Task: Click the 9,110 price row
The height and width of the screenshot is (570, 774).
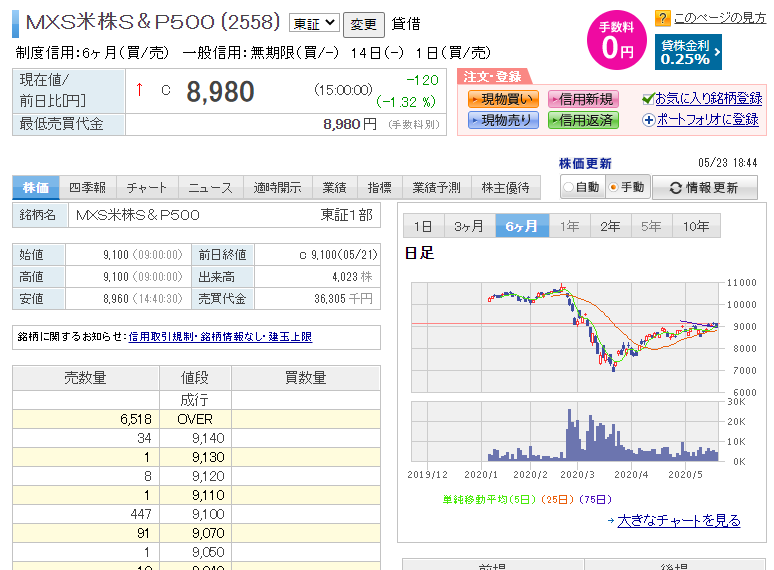Action: click(196, 495)
